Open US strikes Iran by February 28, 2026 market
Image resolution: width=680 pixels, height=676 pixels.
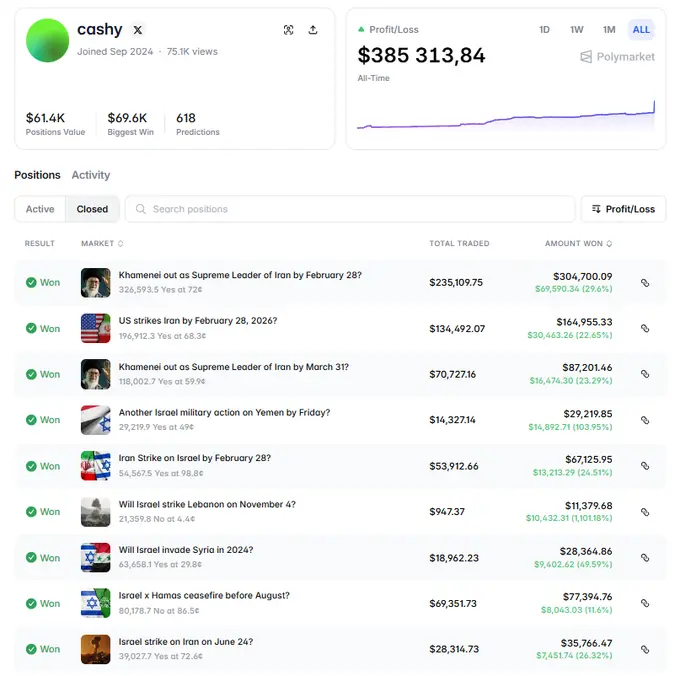pos(198,320)
